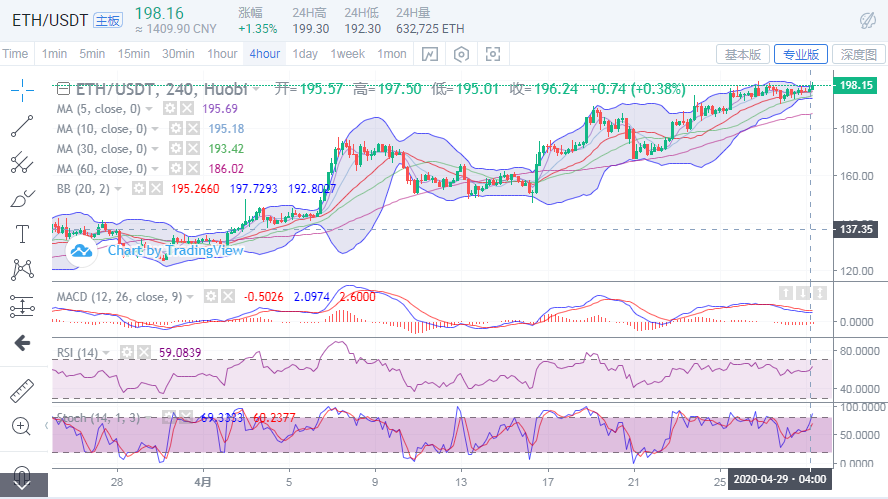The width and height of the screenshot is (888, 499).
Task: Expand the MA (10, close, 0) dropdown arrow
Action: (155, 129)
